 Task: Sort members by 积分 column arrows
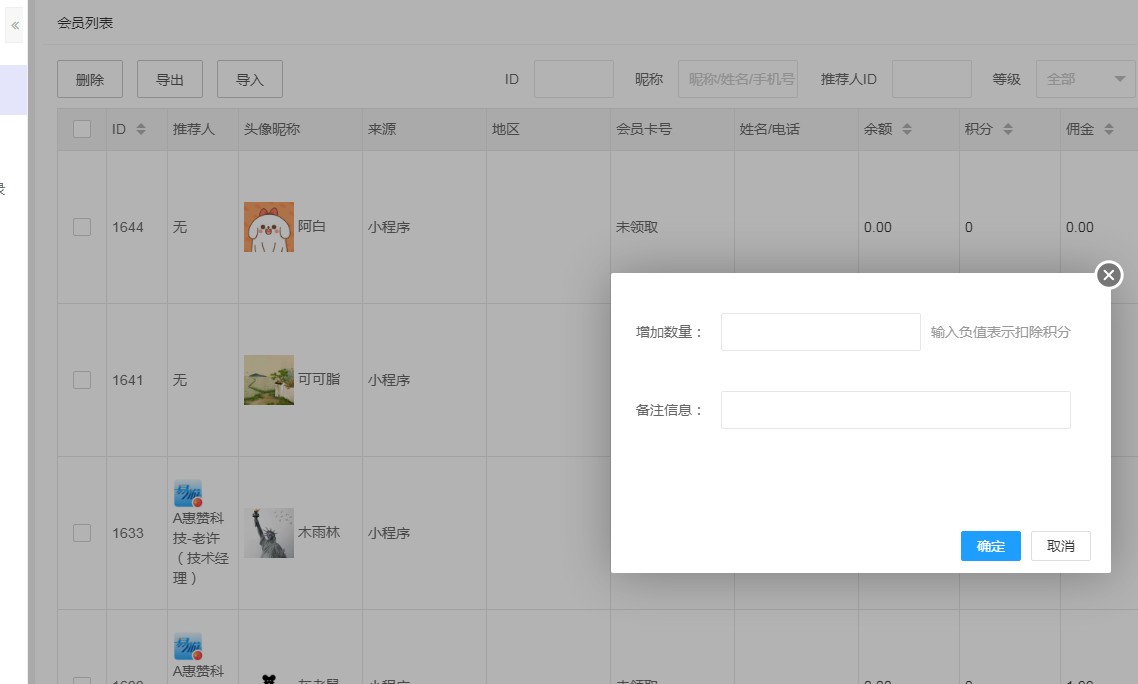(1007, 129)
